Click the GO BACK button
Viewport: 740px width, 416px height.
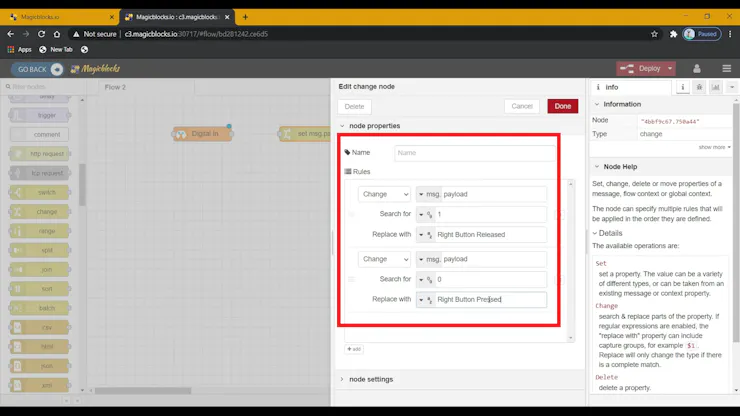37,69
